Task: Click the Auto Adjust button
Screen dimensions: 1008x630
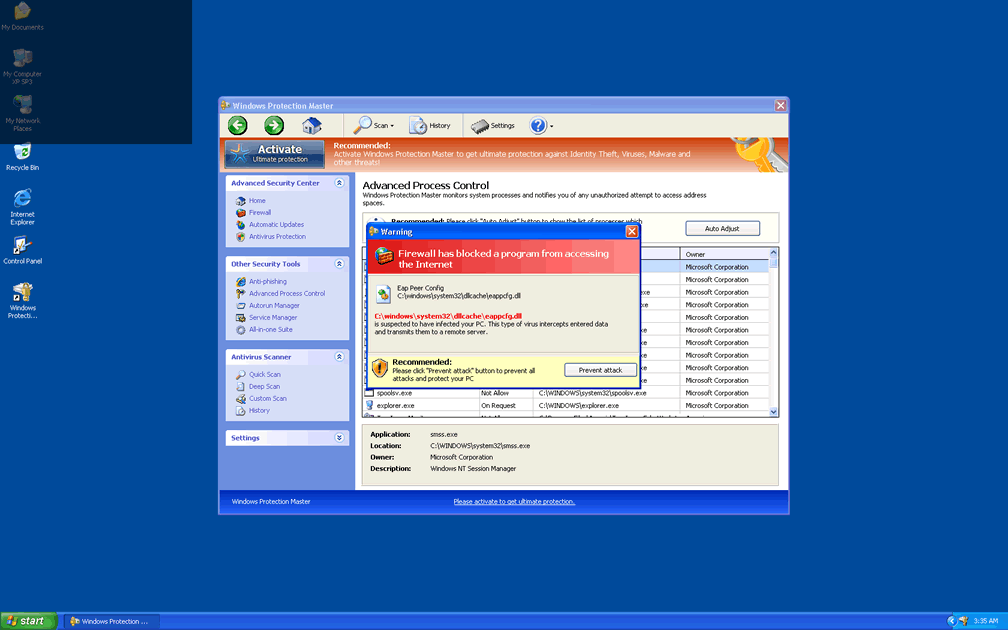Action: pos(722,229)
